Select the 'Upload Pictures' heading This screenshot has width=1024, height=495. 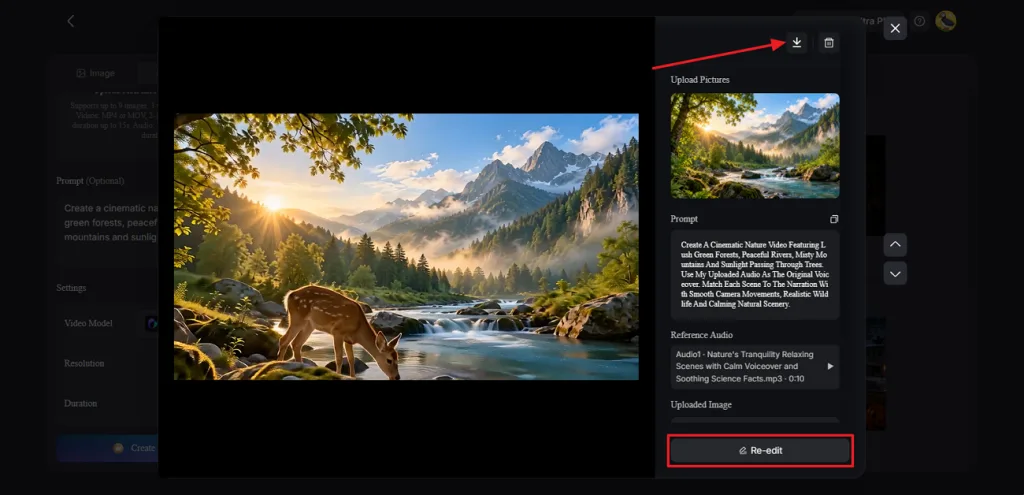[x=700, y=80]
